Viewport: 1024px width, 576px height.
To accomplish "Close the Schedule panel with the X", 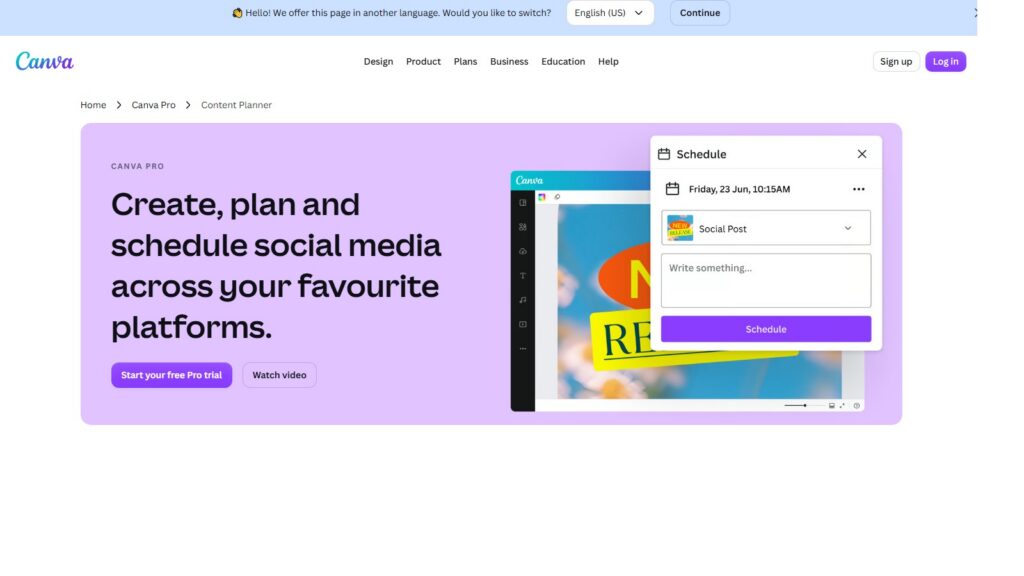I will pyautogui.click(x=861, y=154).
